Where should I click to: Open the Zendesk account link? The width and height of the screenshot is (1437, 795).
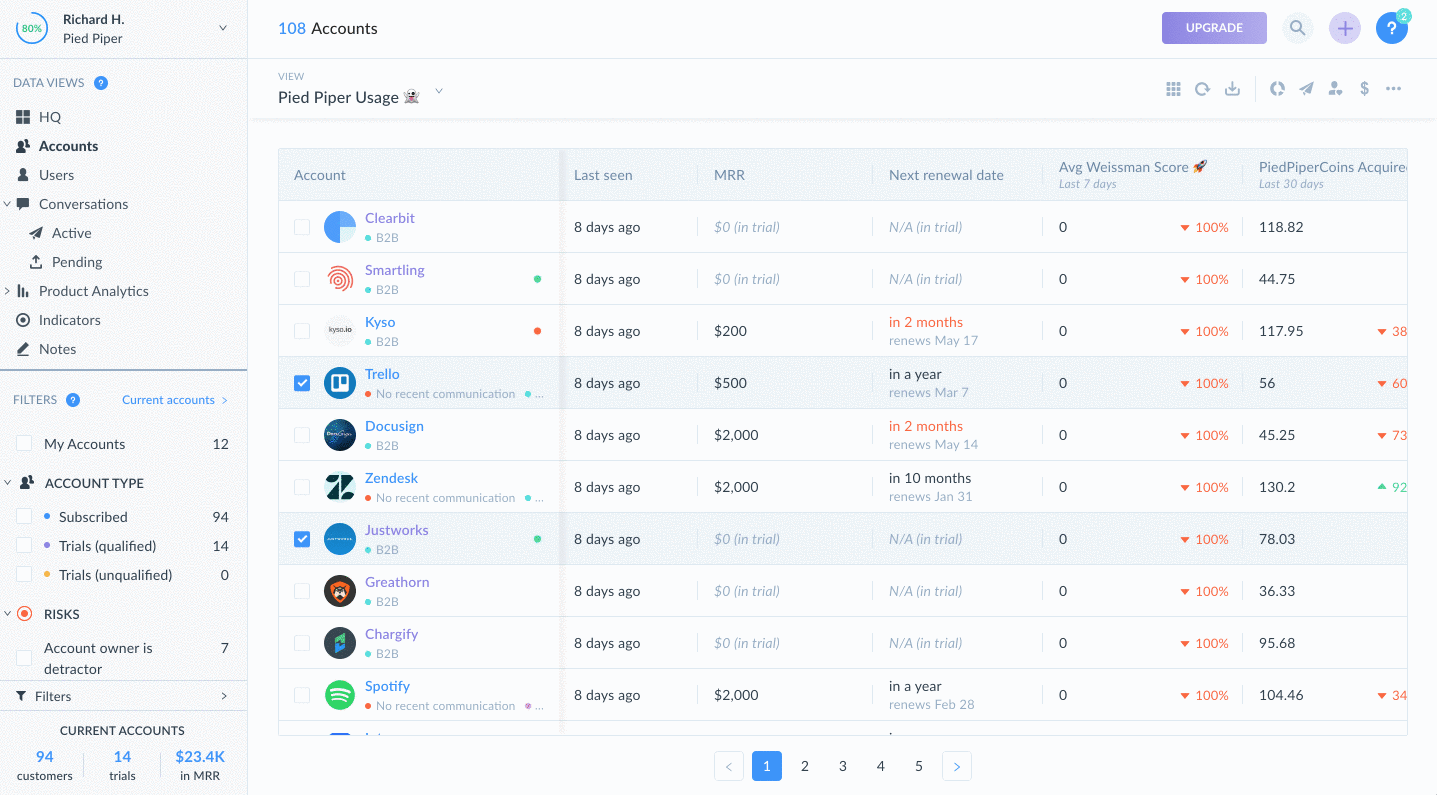click(x=391, y=478)
